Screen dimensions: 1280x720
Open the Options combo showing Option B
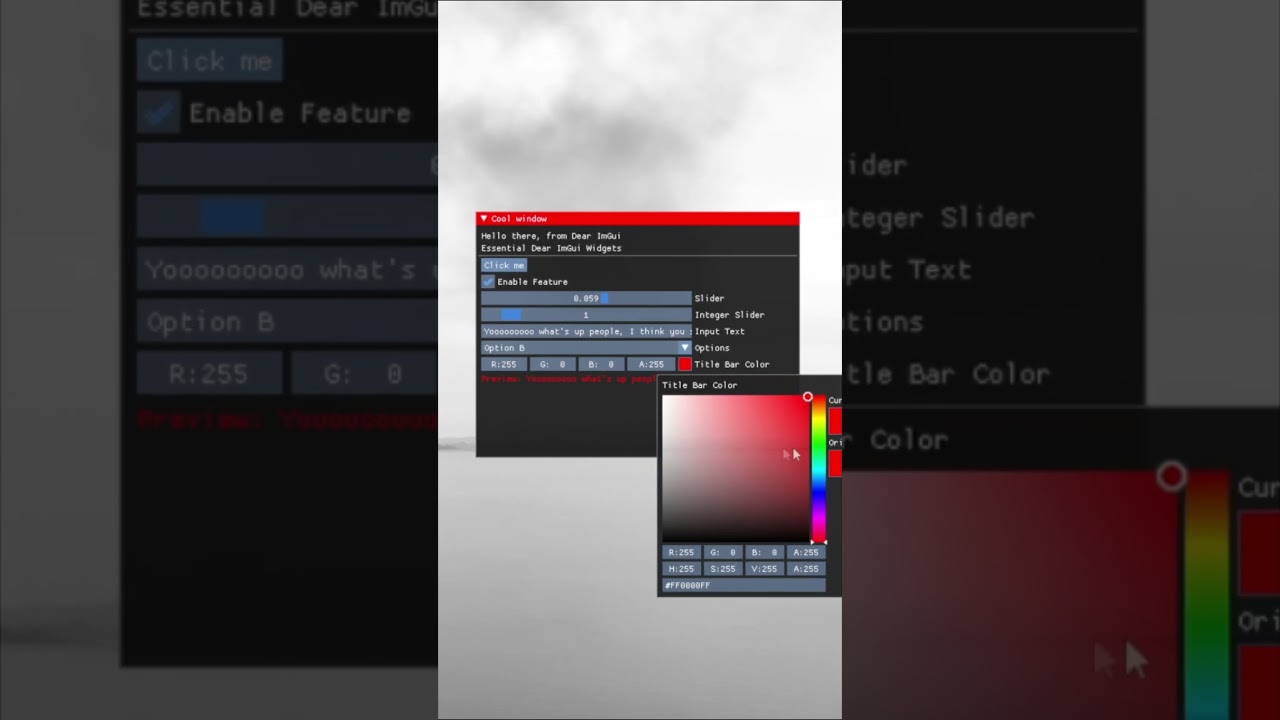(586, 348)
